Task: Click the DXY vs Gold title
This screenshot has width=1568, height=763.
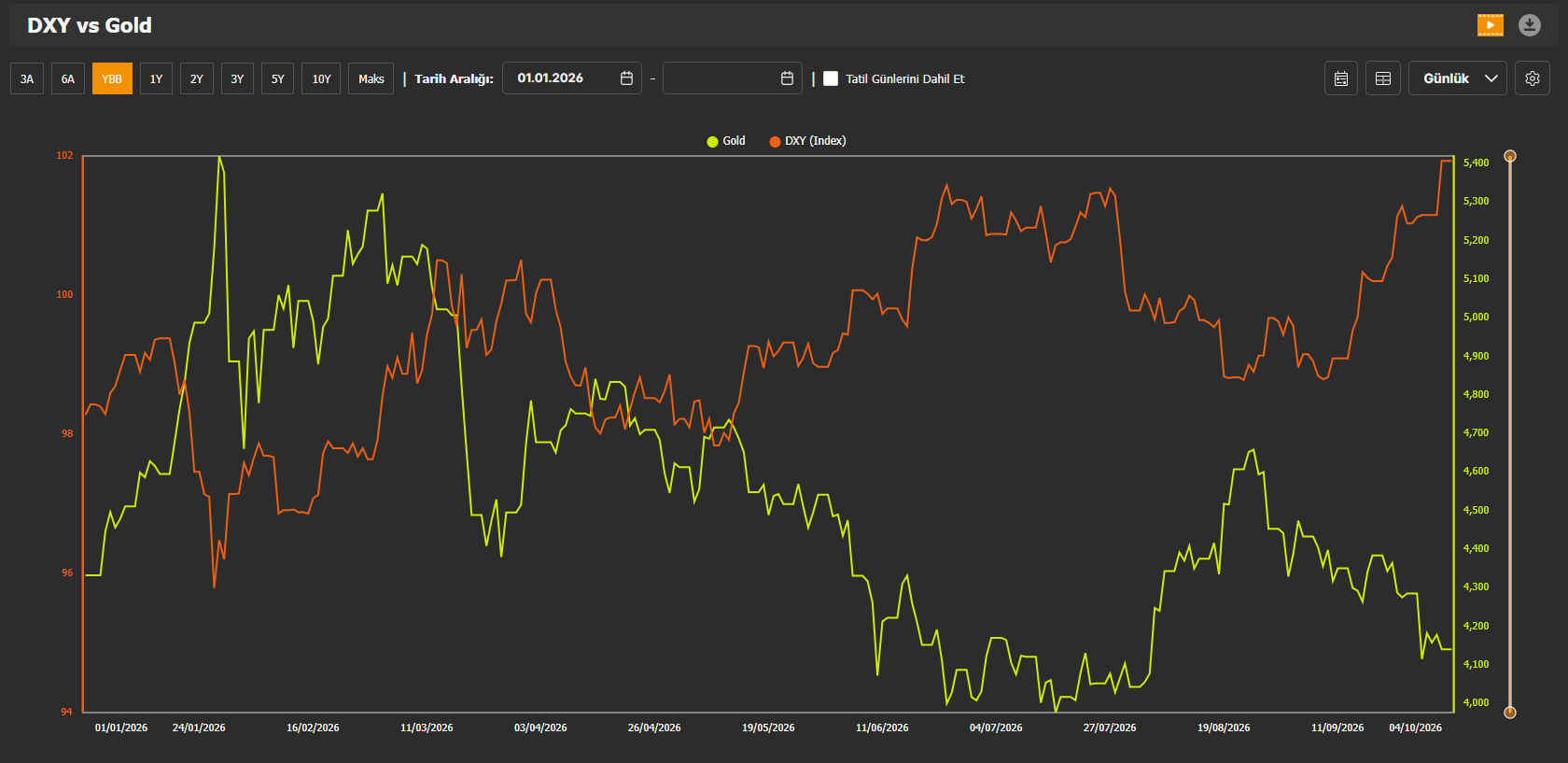Action: click(90, 25)
